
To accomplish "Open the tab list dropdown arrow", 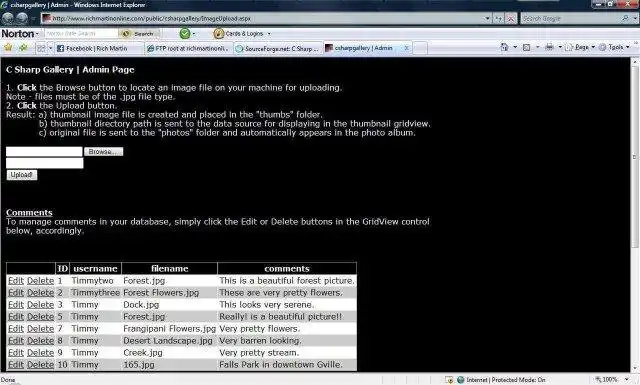I will tap(51, 49).
